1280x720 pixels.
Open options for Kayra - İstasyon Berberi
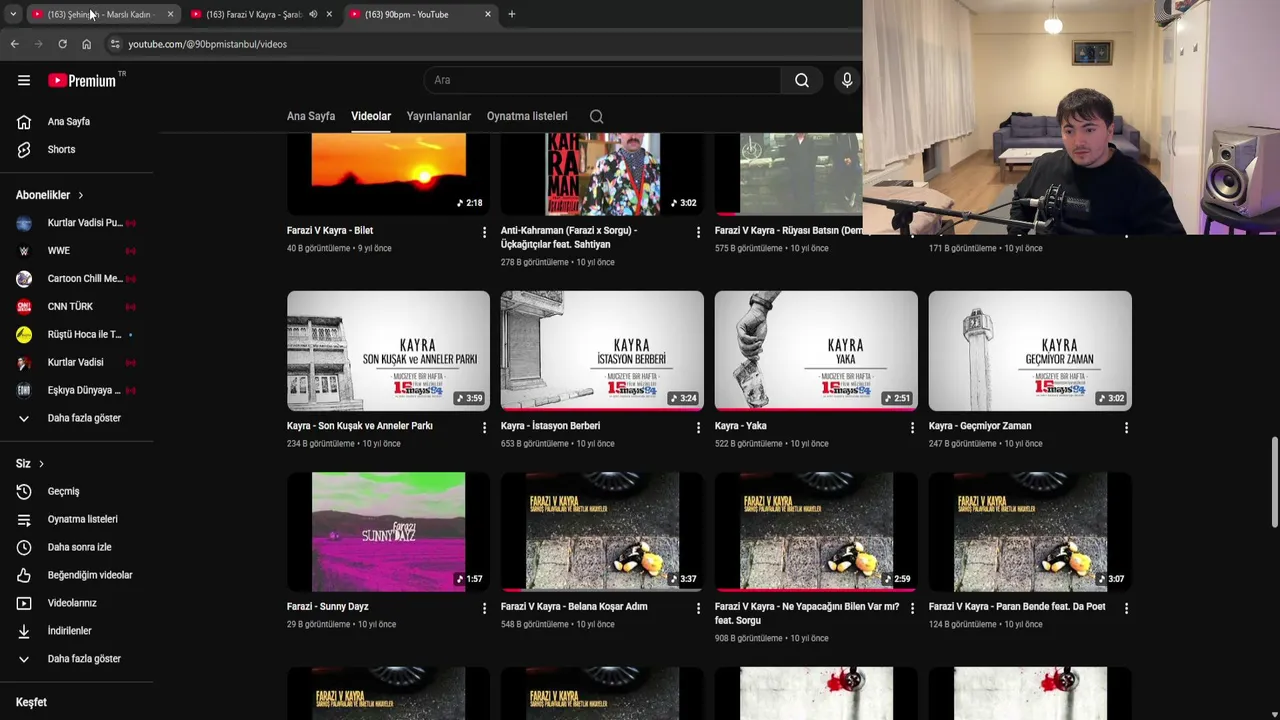(698, 427)
